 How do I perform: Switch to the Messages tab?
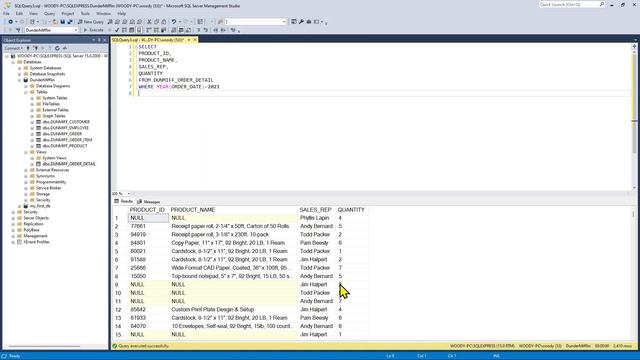pos(149,202)
